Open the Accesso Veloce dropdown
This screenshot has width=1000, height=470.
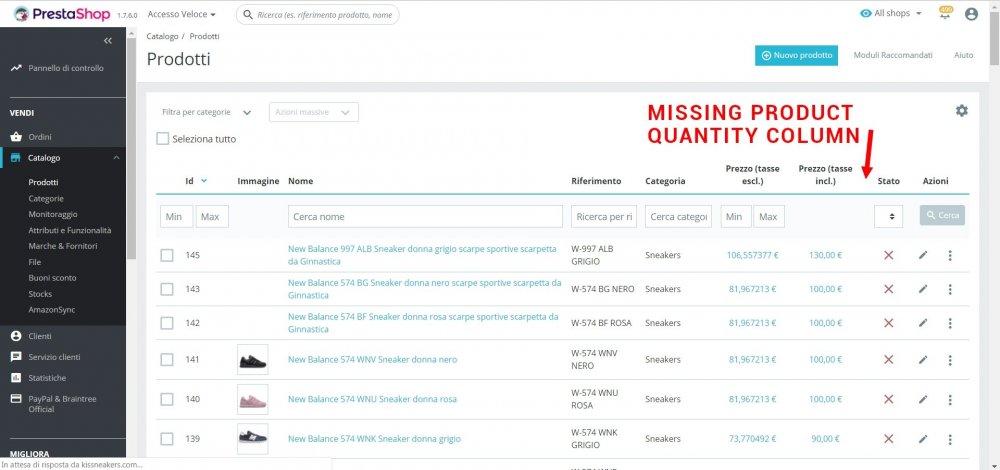(181, 14)
